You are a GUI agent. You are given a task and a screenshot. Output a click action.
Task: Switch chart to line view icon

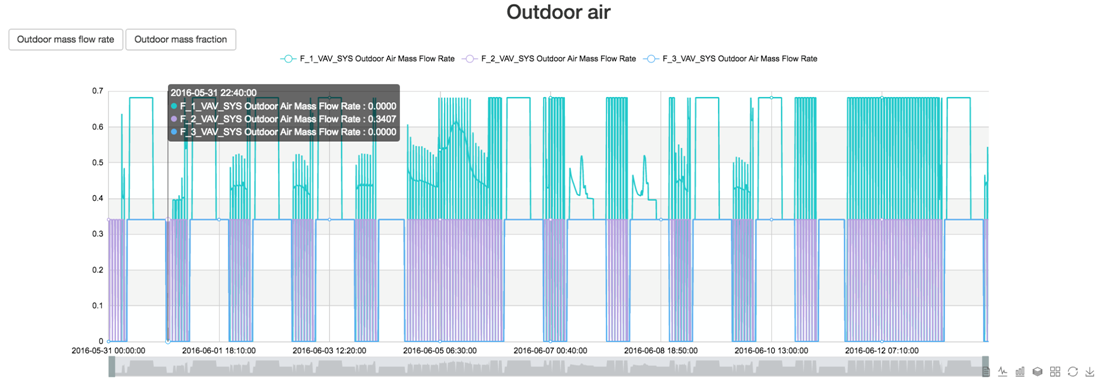click(x=1003, y=371)
